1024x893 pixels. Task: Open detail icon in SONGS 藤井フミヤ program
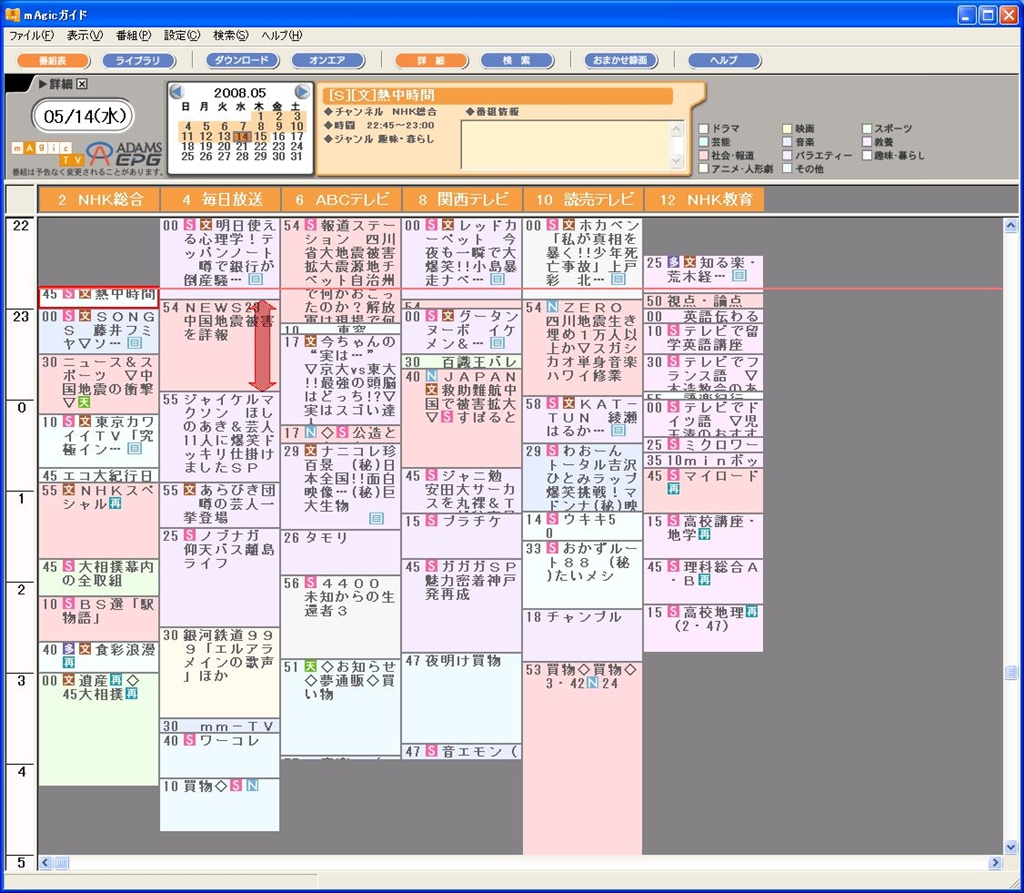coord(134,343)
